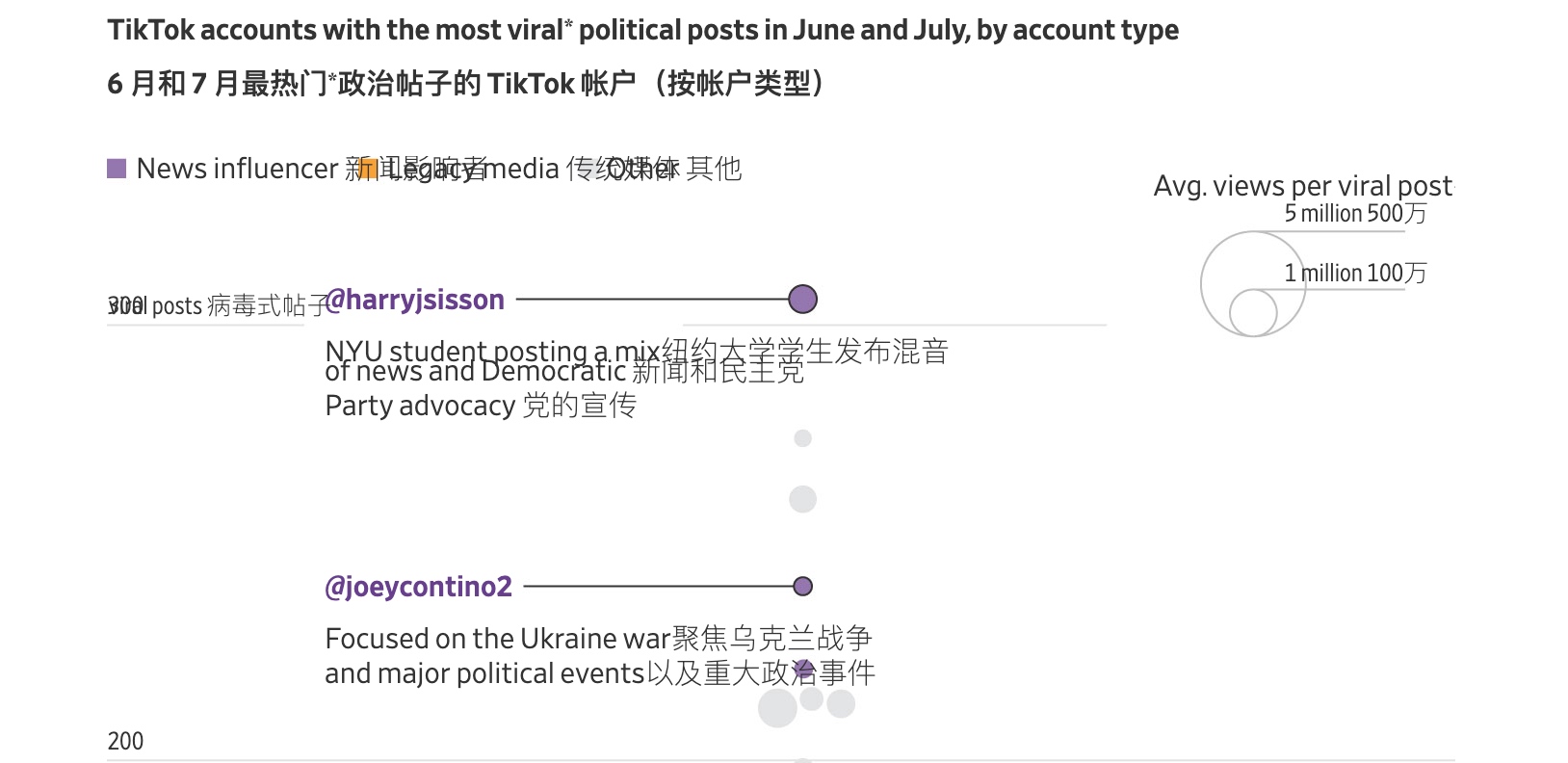The height and width of the screenshot is (763, 1568).
Task: Click the purple bubble for @joeycontino2
Action: 802,586
